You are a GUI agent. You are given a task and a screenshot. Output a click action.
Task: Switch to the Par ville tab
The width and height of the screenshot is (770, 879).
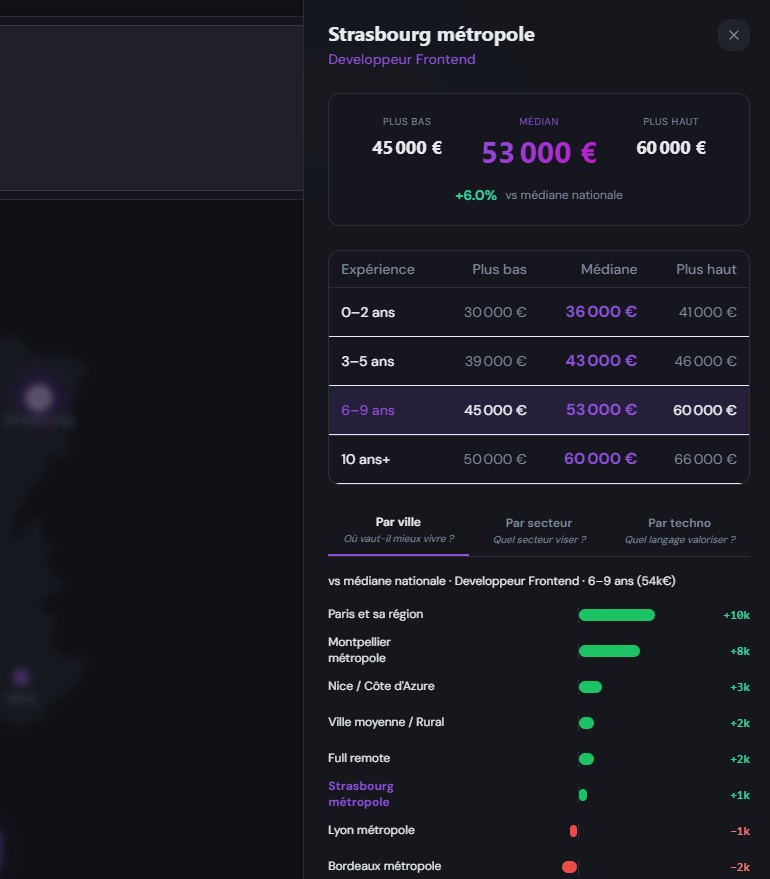(x=398, y=530)
